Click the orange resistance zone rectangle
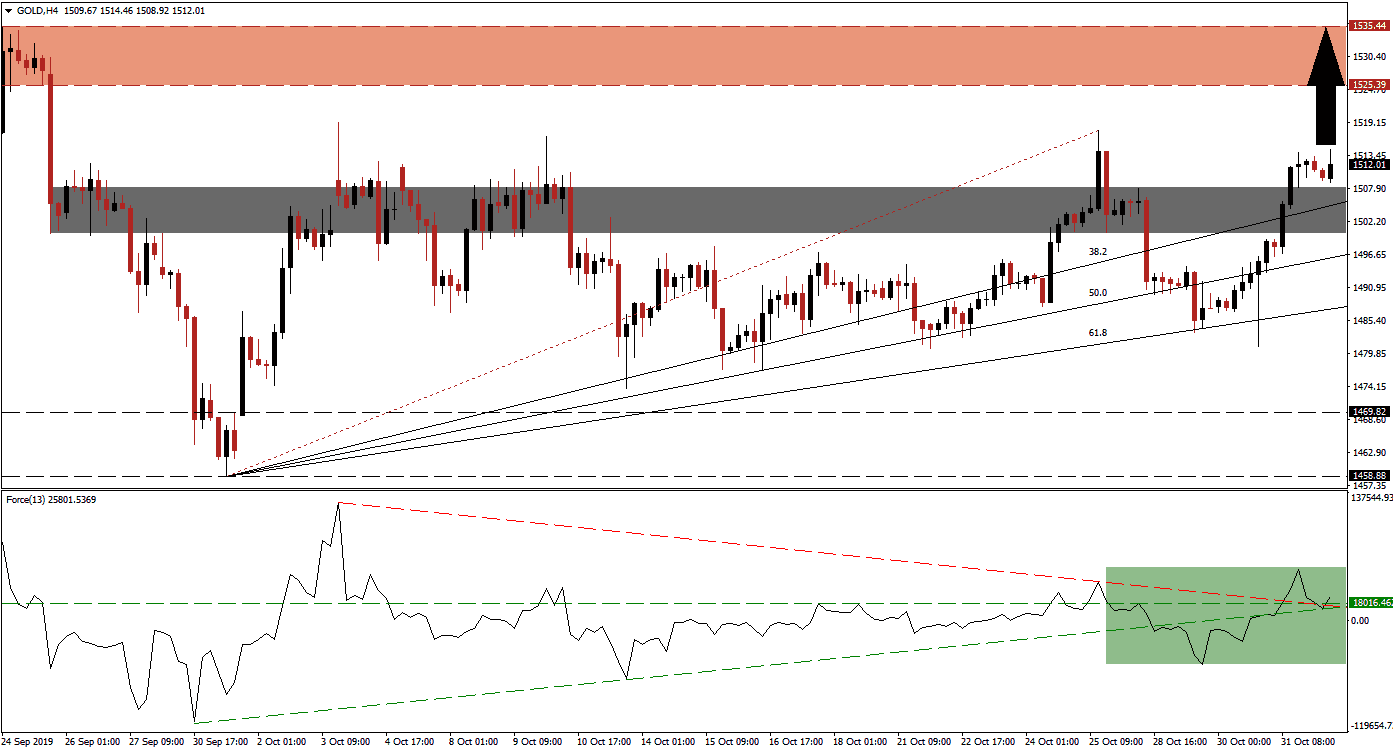Screen dimensions: 1393x753 (x=700, y=55)
